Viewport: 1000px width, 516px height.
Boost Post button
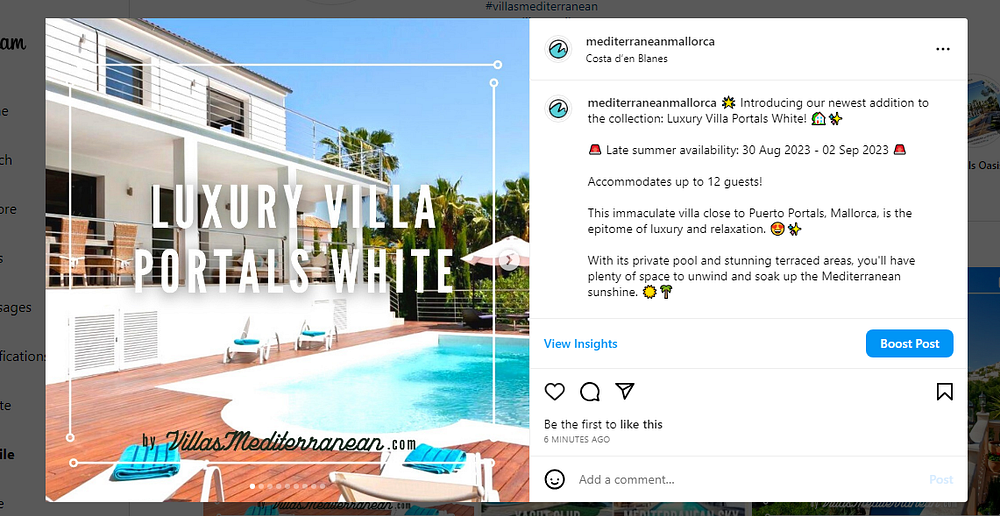coord(909,343)
